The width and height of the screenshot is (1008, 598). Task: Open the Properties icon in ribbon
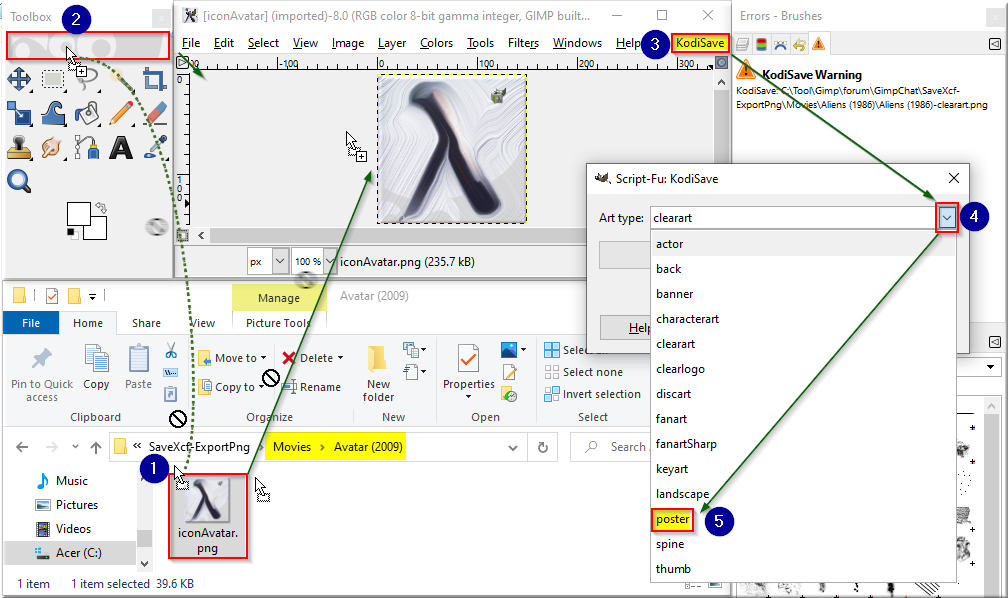[x=468, y=359]
